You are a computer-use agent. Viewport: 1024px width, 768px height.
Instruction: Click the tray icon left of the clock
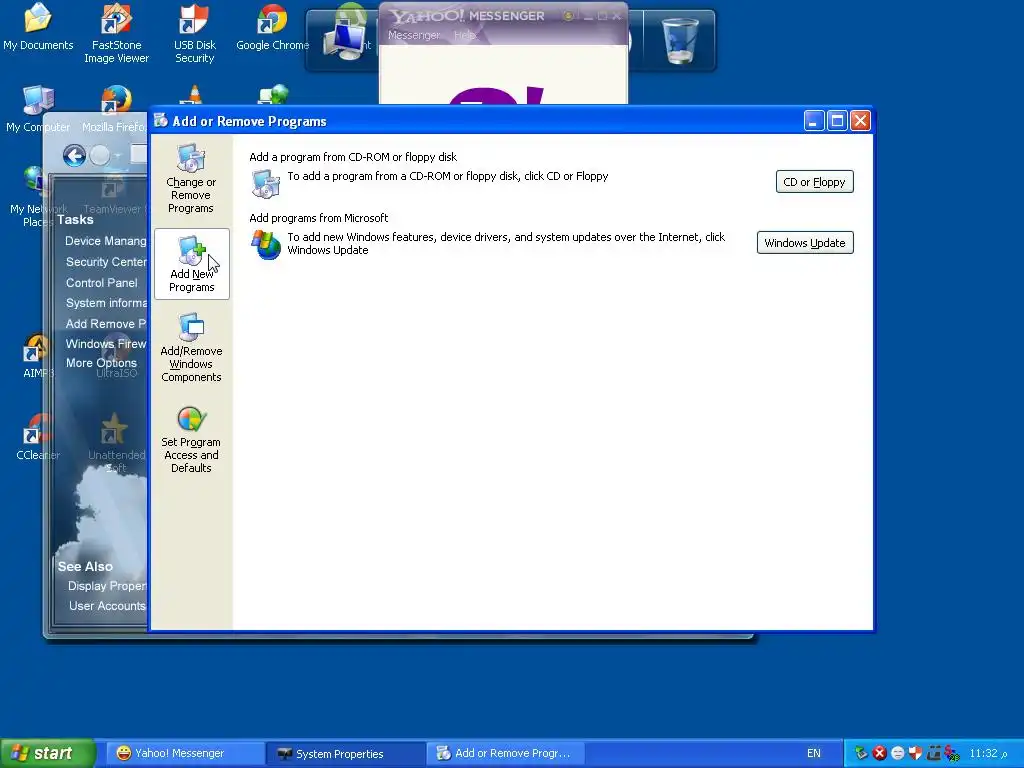[952, 753]
